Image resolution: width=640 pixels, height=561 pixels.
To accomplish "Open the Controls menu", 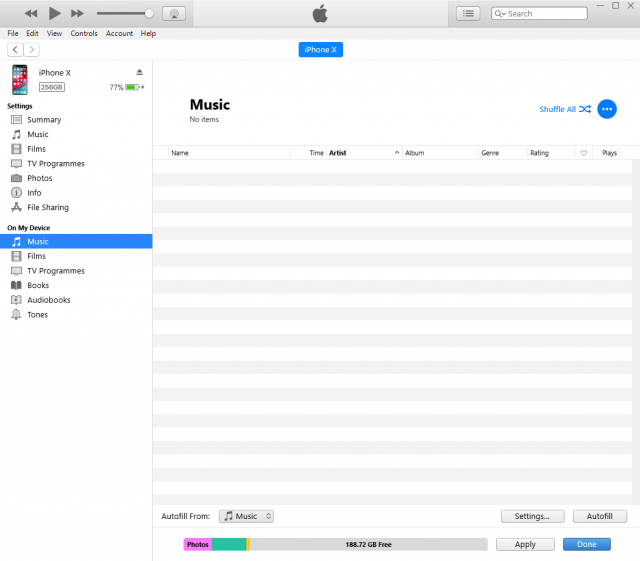I will point(84,33).
